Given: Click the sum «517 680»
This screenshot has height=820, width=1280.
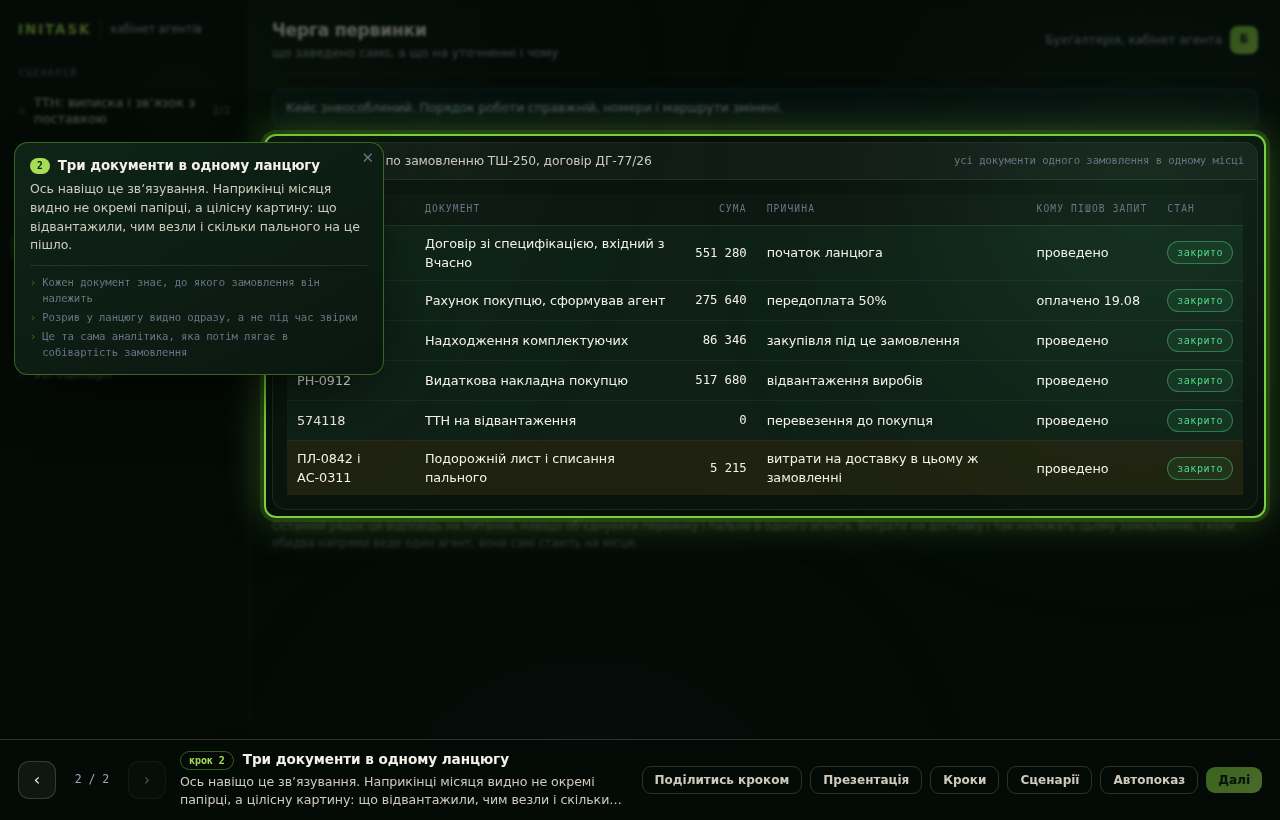Looking at the screenshot, I should 721,381.
